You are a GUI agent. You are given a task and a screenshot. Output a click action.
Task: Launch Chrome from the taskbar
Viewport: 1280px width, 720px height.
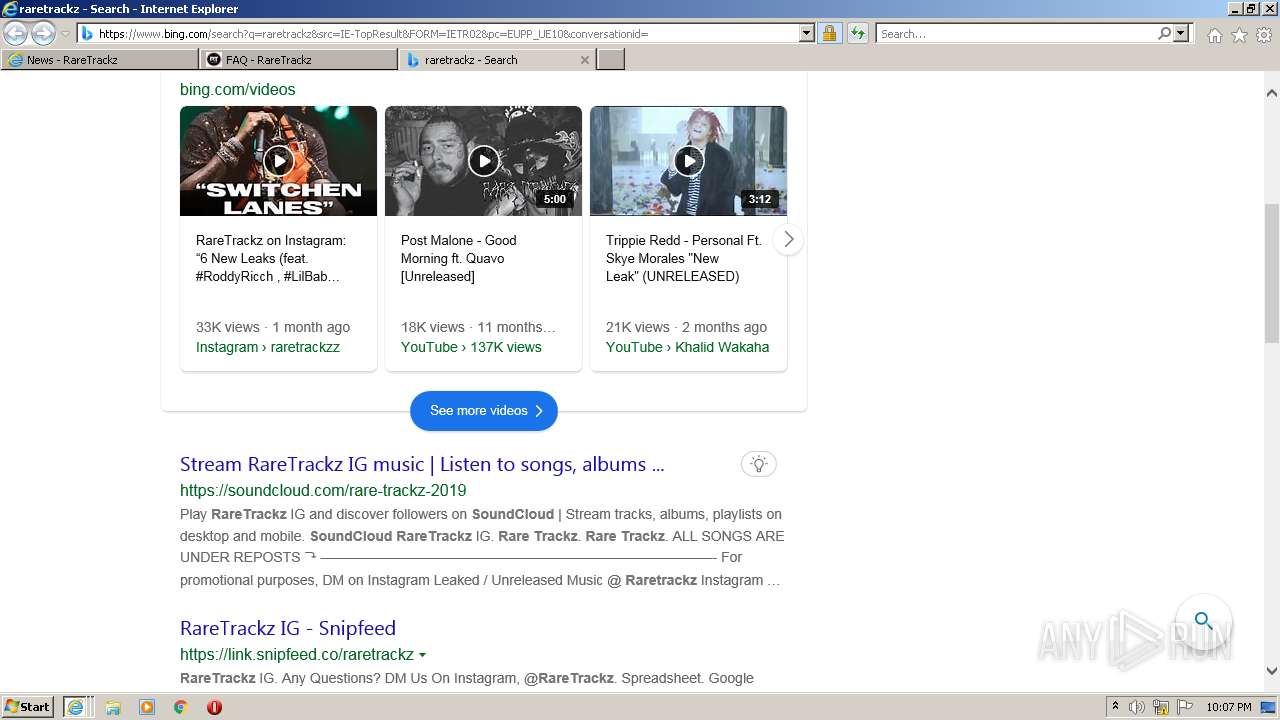(x=181, y=707)
